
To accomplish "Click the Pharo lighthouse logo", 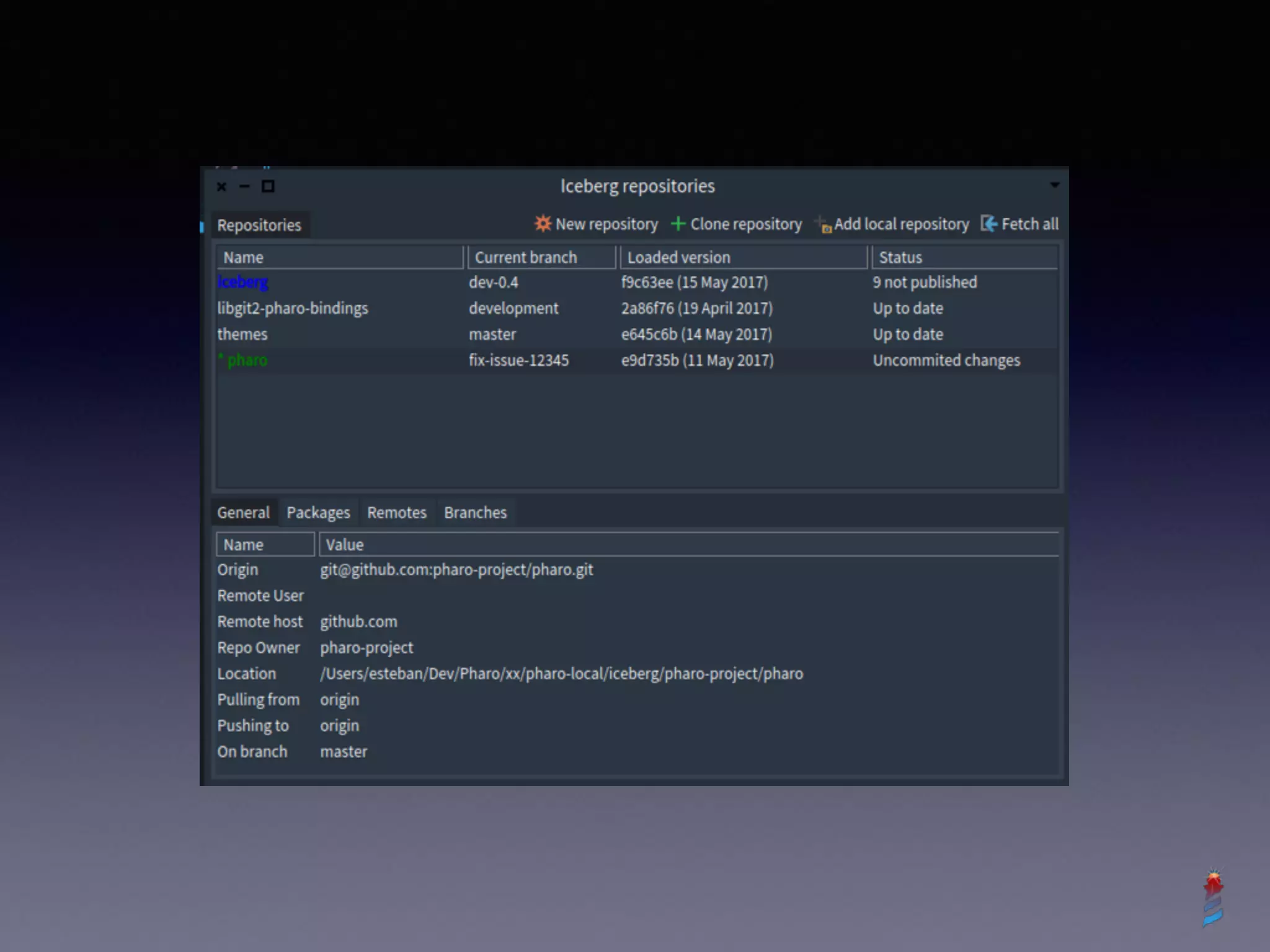I will click(x=1212, y=898).
